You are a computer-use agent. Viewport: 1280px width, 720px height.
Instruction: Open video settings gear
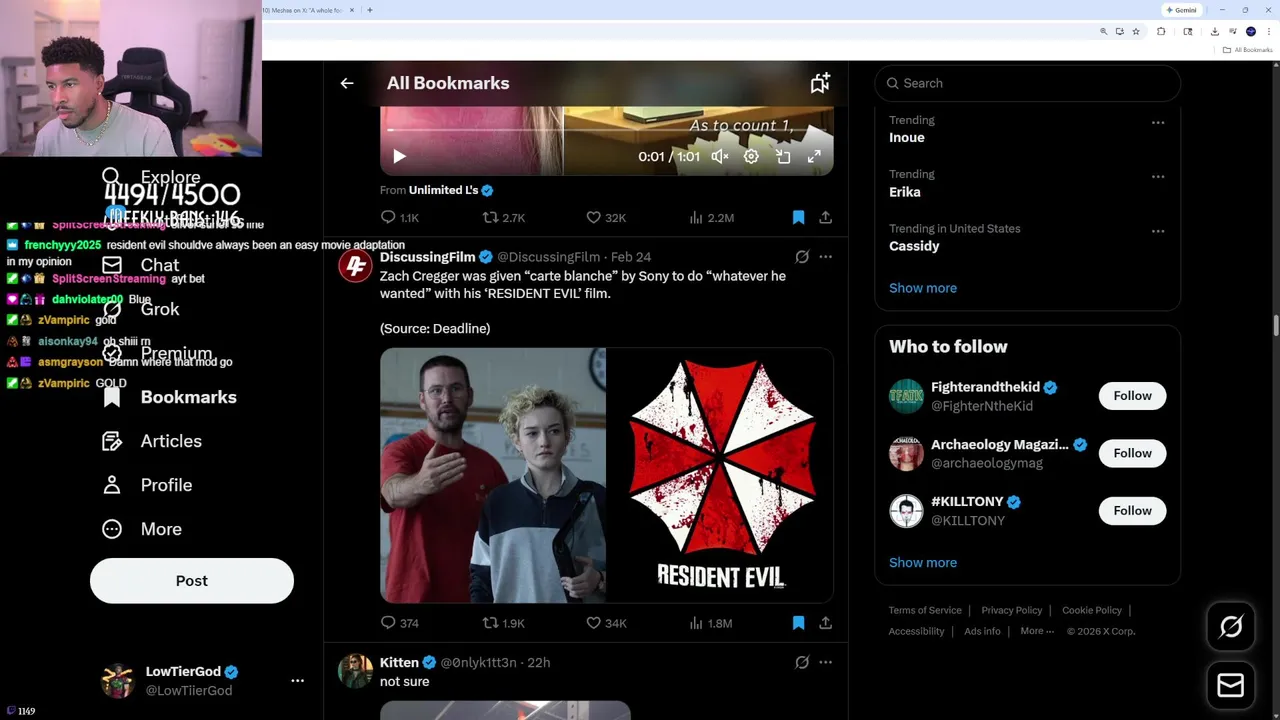point(751,156)
